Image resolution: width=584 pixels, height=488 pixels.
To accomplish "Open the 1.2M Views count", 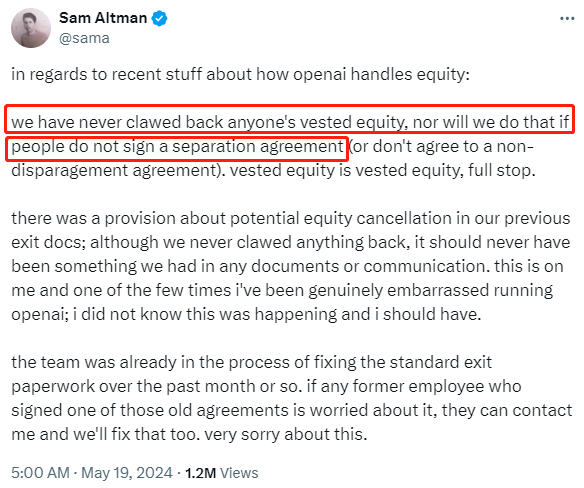I will pyautogui.click(x=222, y=473).
